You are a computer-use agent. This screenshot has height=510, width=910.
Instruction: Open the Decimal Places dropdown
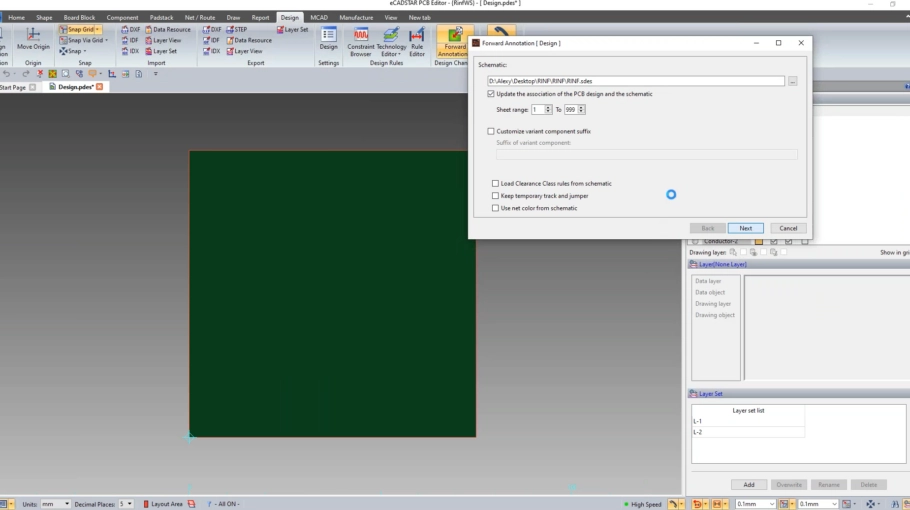(x=125, y=503)
